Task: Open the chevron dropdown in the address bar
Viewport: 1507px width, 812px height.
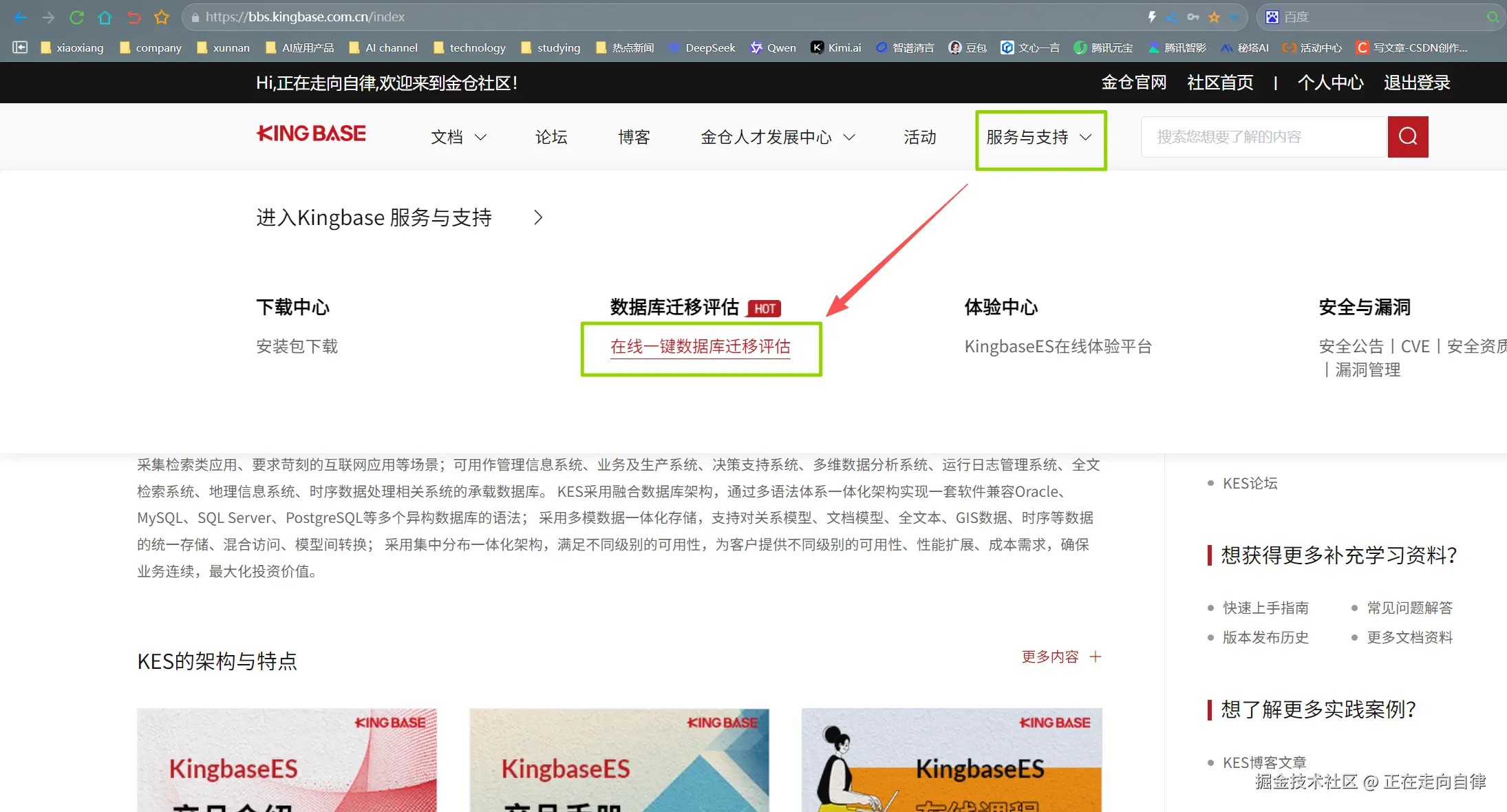Action: 1235,17
